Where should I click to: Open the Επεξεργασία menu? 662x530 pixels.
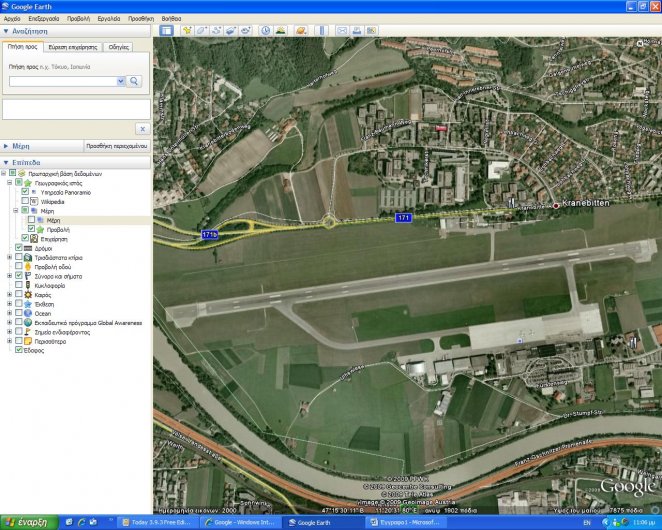(x=43, y=19)
